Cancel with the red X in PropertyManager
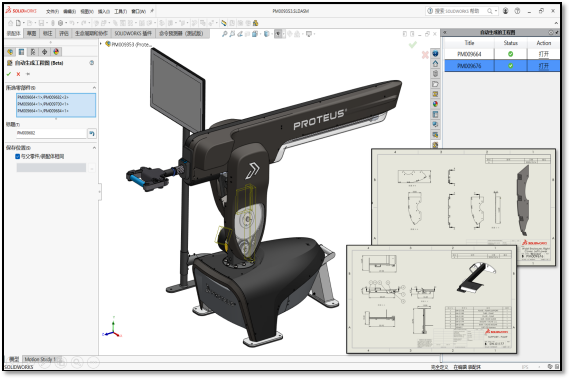Screen dimensions: 571x380 (18, 74)
